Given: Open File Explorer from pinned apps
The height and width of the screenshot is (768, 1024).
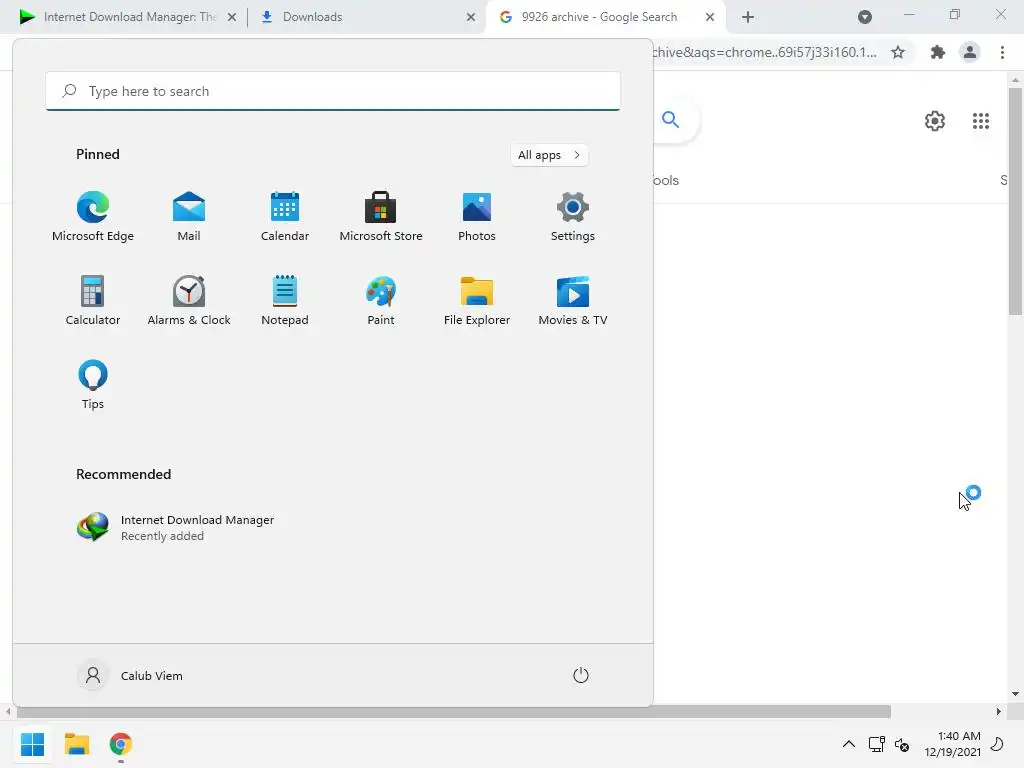Looking at the screenshot, I should click(477, 300).
